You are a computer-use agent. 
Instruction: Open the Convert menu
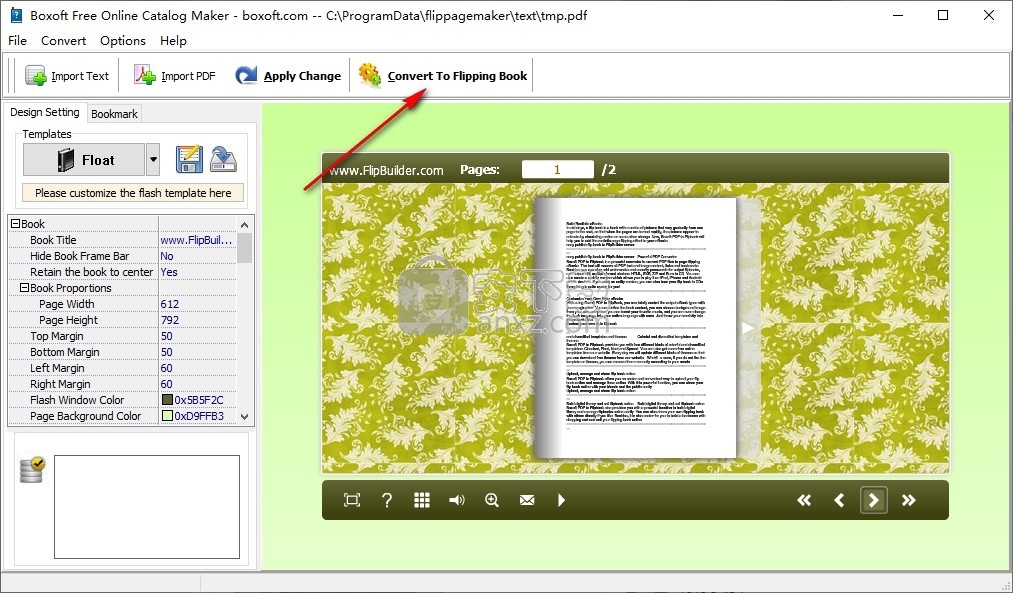[63, 41]
